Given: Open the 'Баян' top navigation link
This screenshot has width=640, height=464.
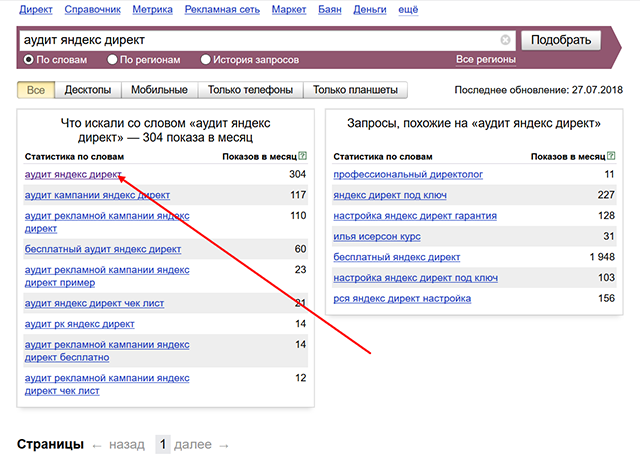Looking at the screenshot, I should [330, 9].
